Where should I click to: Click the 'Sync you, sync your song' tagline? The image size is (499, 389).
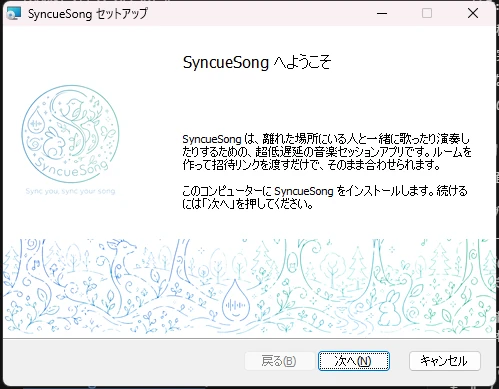tap(70, 191)
